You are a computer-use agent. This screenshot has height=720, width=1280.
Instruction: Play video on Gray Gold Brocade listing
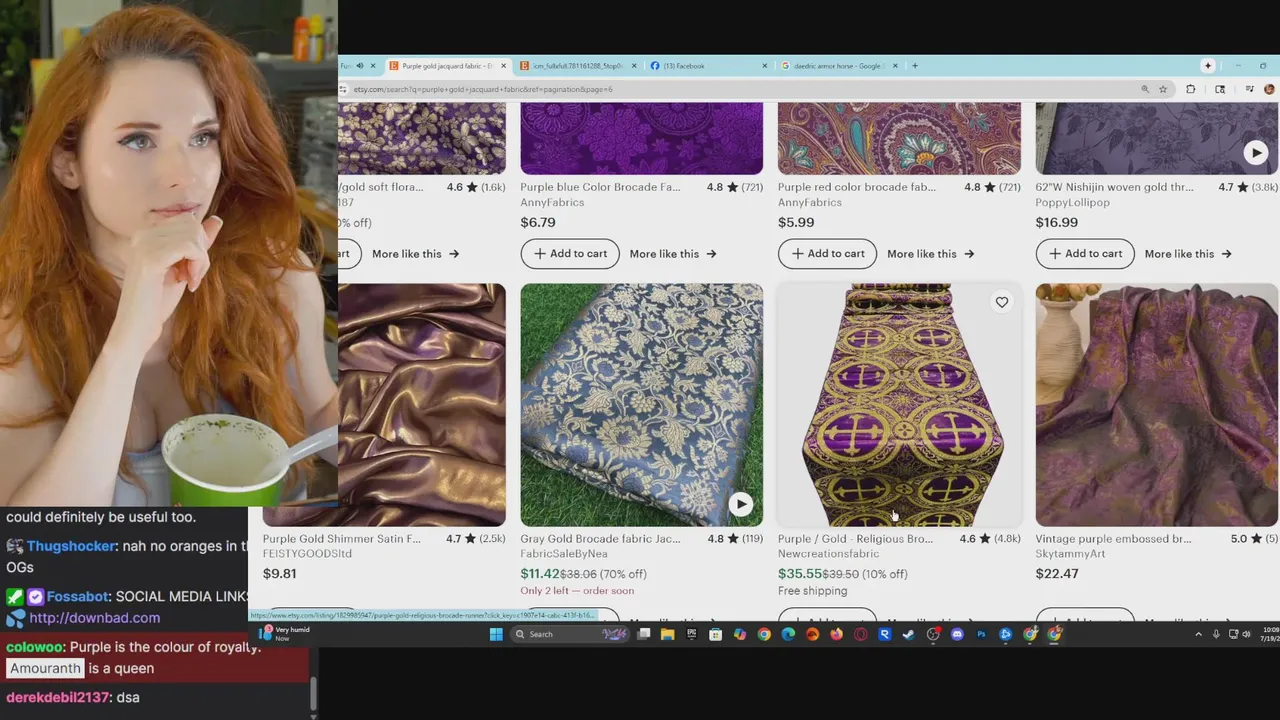(x=740, y=505)
